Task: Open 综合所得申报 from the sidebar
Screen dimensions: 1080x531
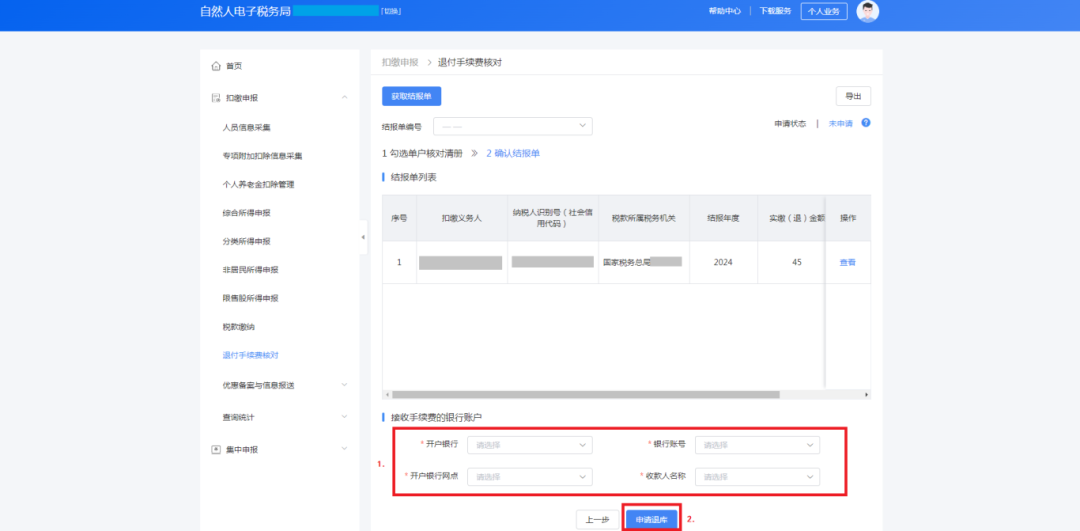Action: 246,213
